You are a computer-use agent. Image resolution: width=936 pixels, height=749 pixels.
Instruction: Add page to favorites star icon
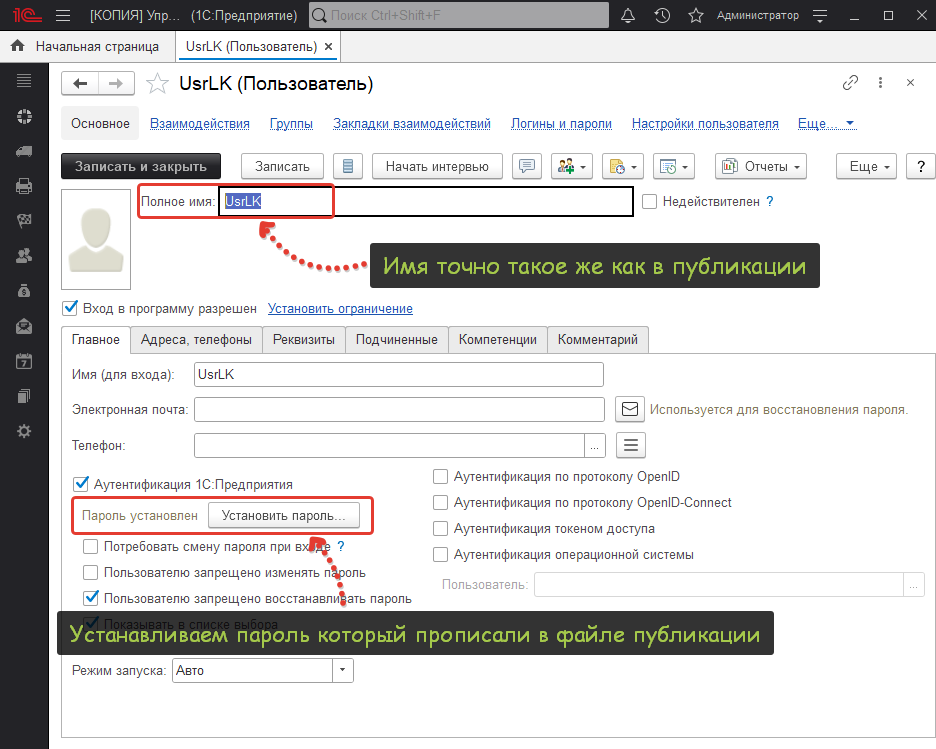pyautogui.click(x=157, y=84)
